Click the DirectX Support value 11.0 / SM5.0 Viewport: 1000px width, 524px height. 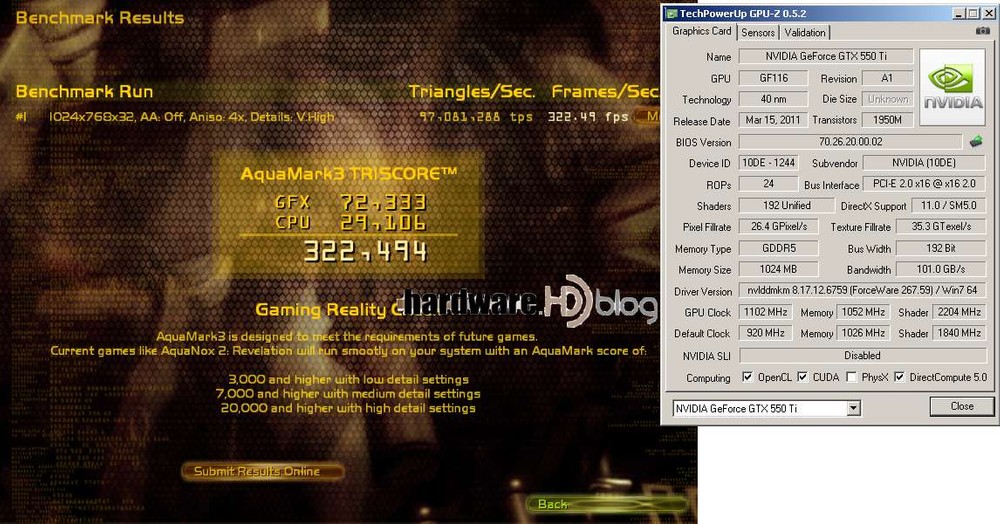point(948,205)
